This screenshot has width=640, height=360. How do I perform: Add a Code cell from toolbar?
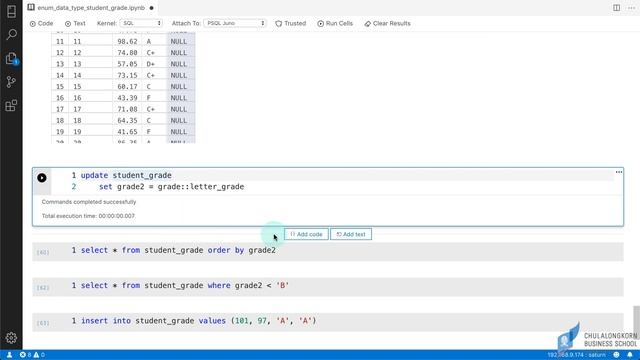tap(41, 23)
